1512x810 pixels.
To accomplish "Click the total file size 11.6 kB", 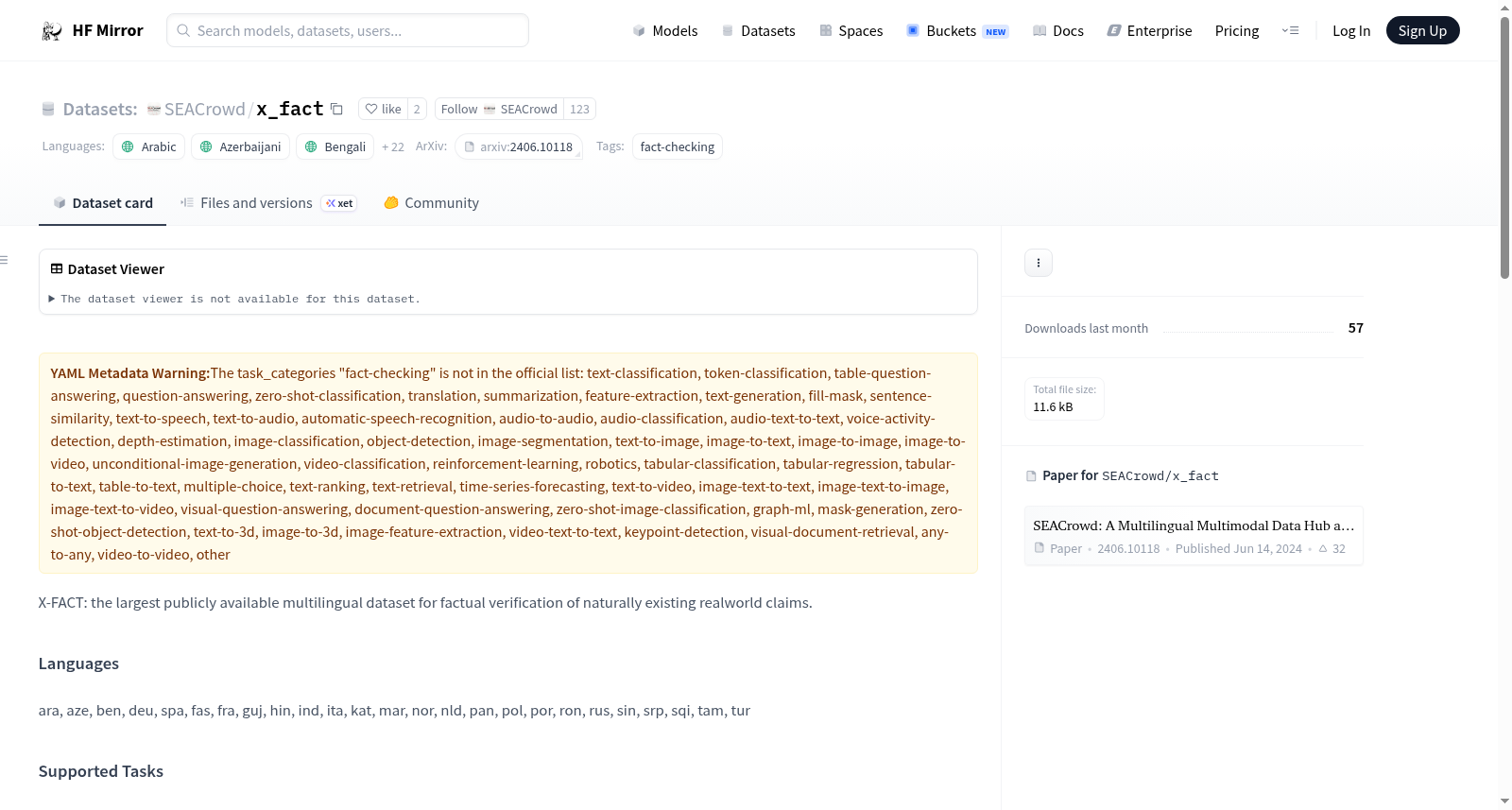I will tap(1053, 407).
